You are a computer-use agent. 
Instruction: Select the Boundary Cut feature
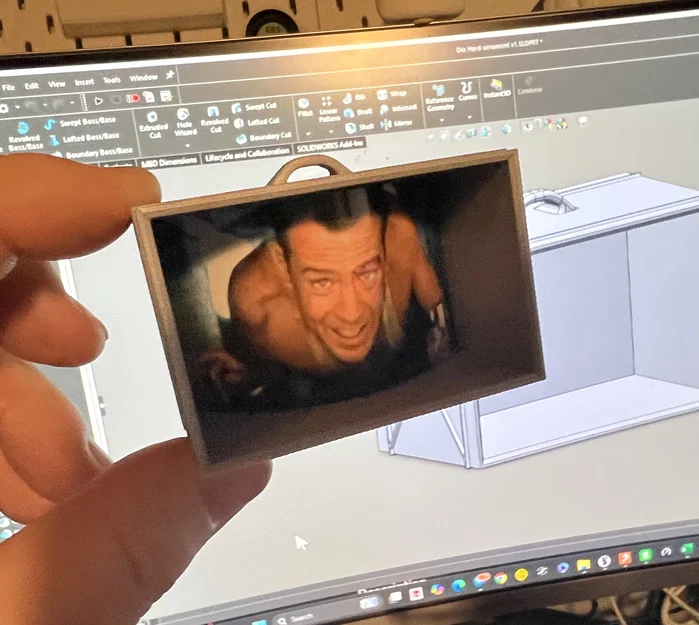pyautogui.click(x=263, y=137)
